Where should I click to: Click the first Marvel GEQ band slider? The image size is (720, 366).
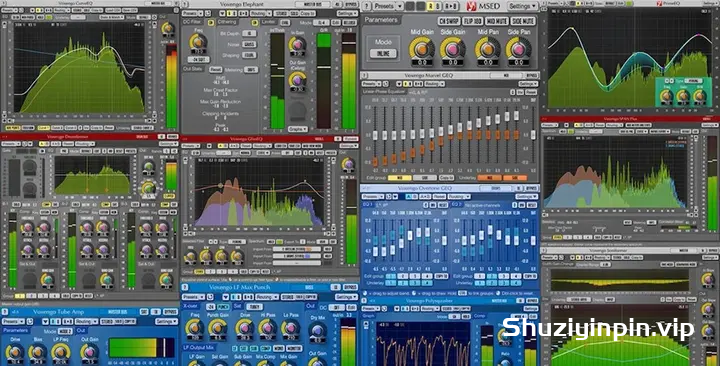tap(375, 136)
